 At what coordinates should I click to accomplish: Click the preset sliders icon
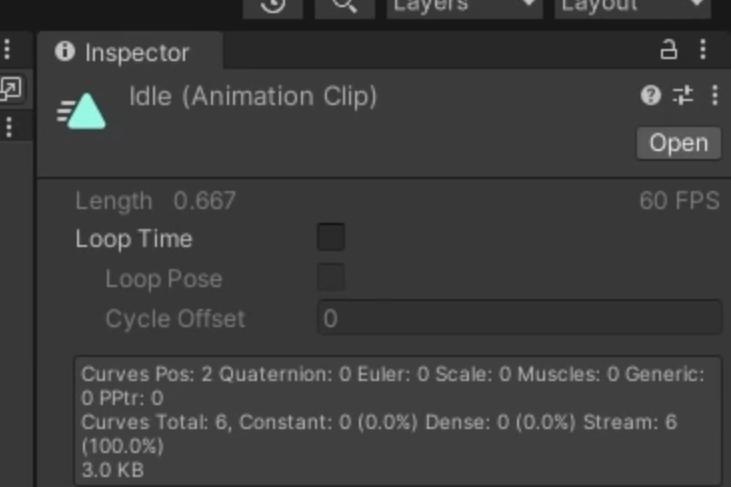tap(683, 95)
